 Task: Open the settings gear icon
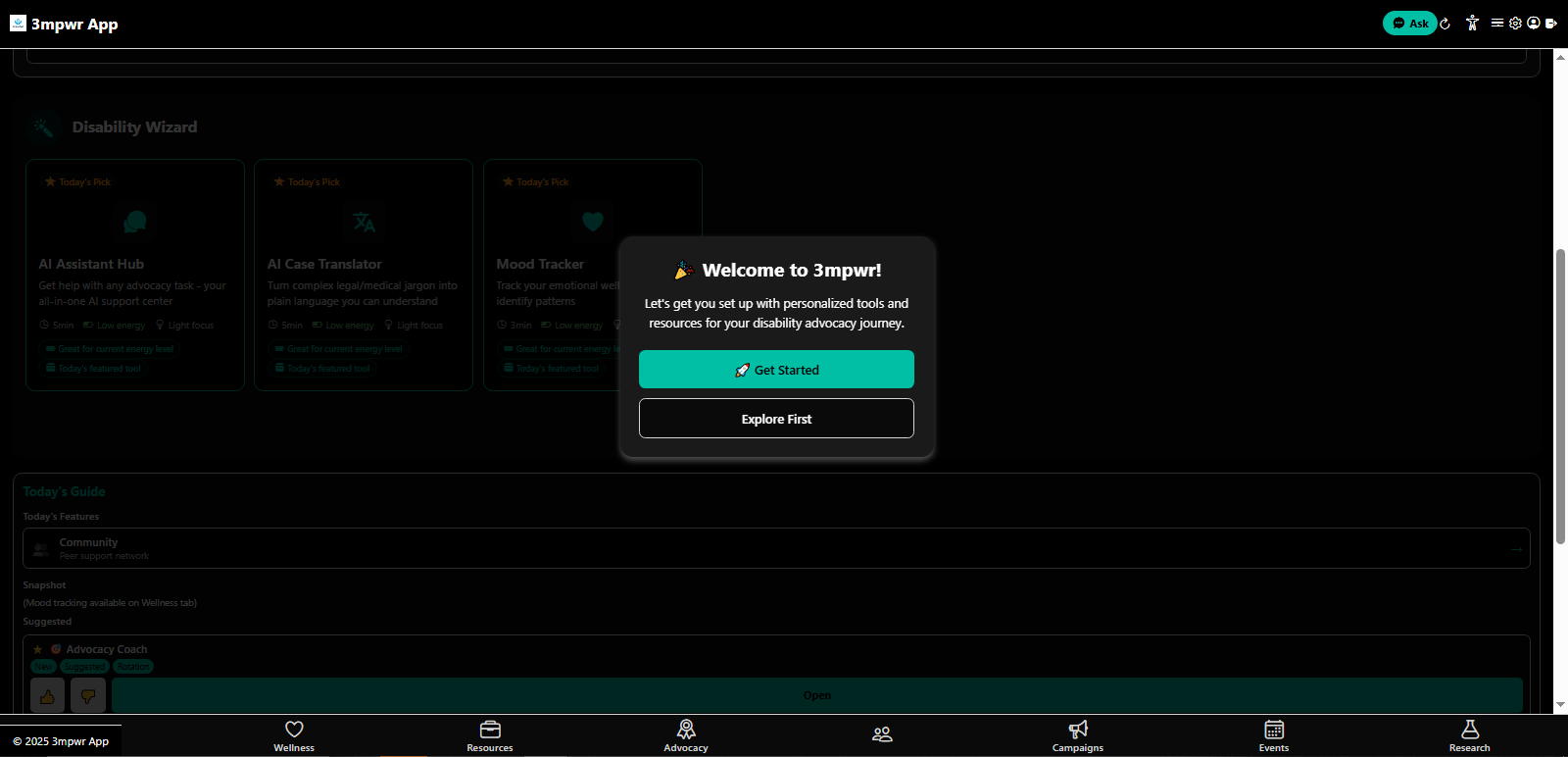[1515, 23]
